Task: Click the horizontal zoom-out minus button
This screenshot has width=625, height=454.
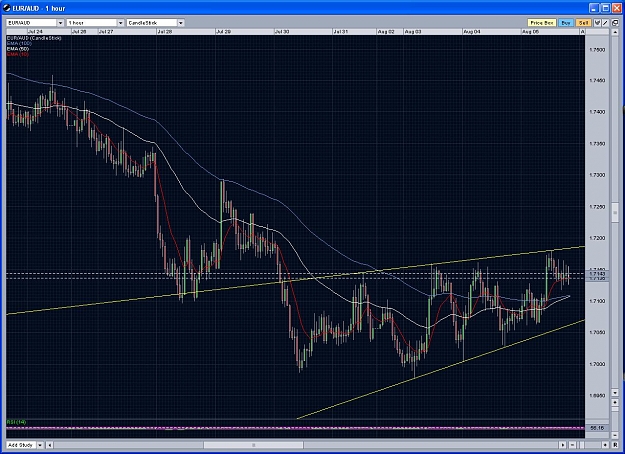Action: pyautogui.click(x=572, y=445)
